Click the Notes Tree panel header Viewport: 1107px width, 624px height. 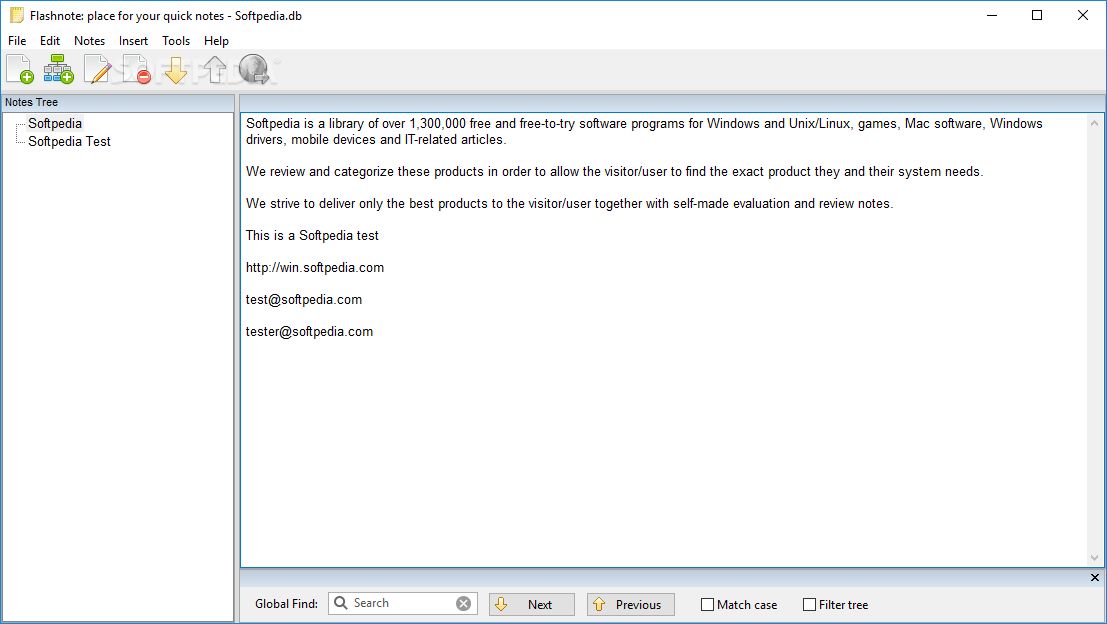coord(118,102)
